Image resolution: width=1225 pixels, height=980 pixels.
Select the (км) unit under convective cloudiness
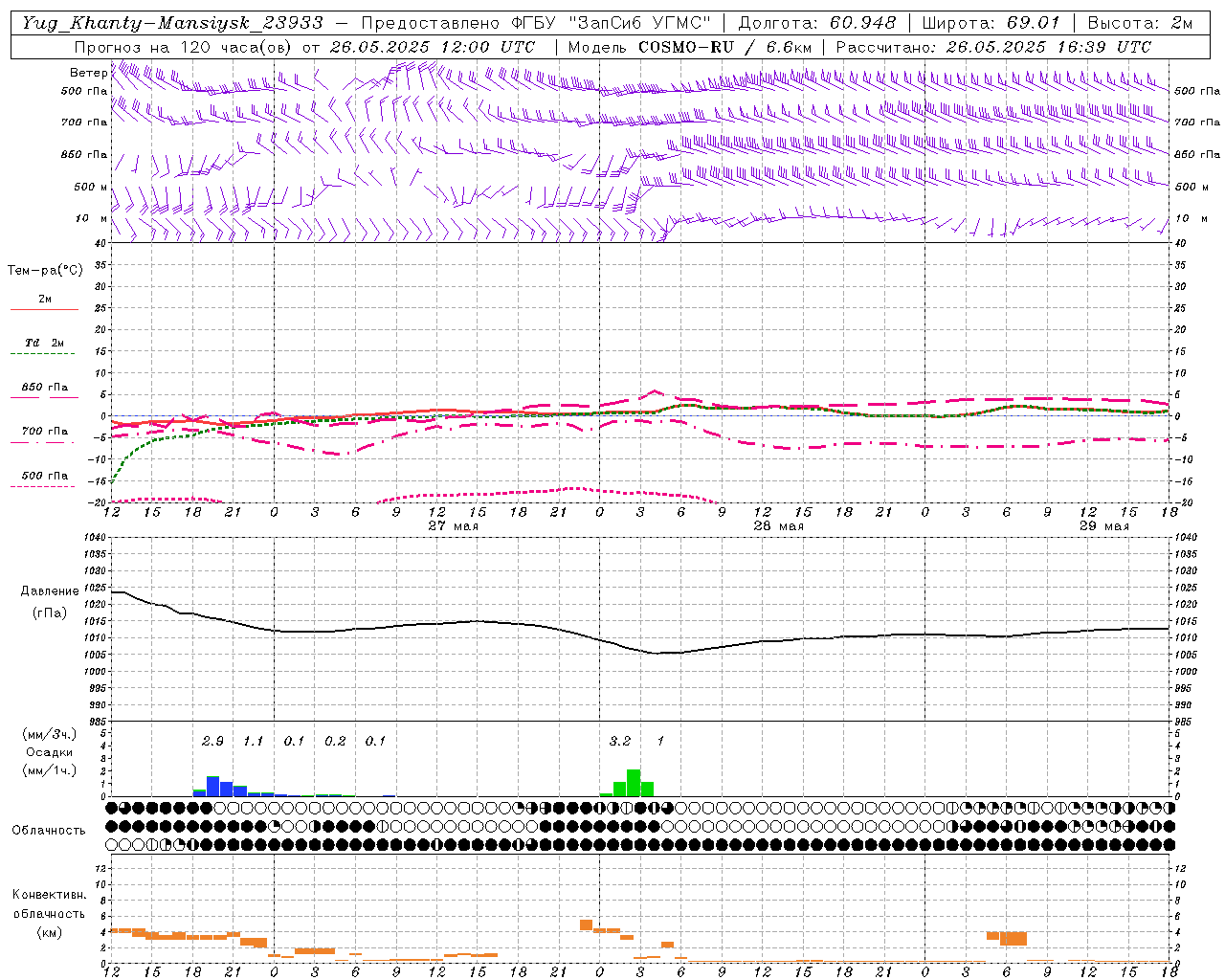click(49, 932)
